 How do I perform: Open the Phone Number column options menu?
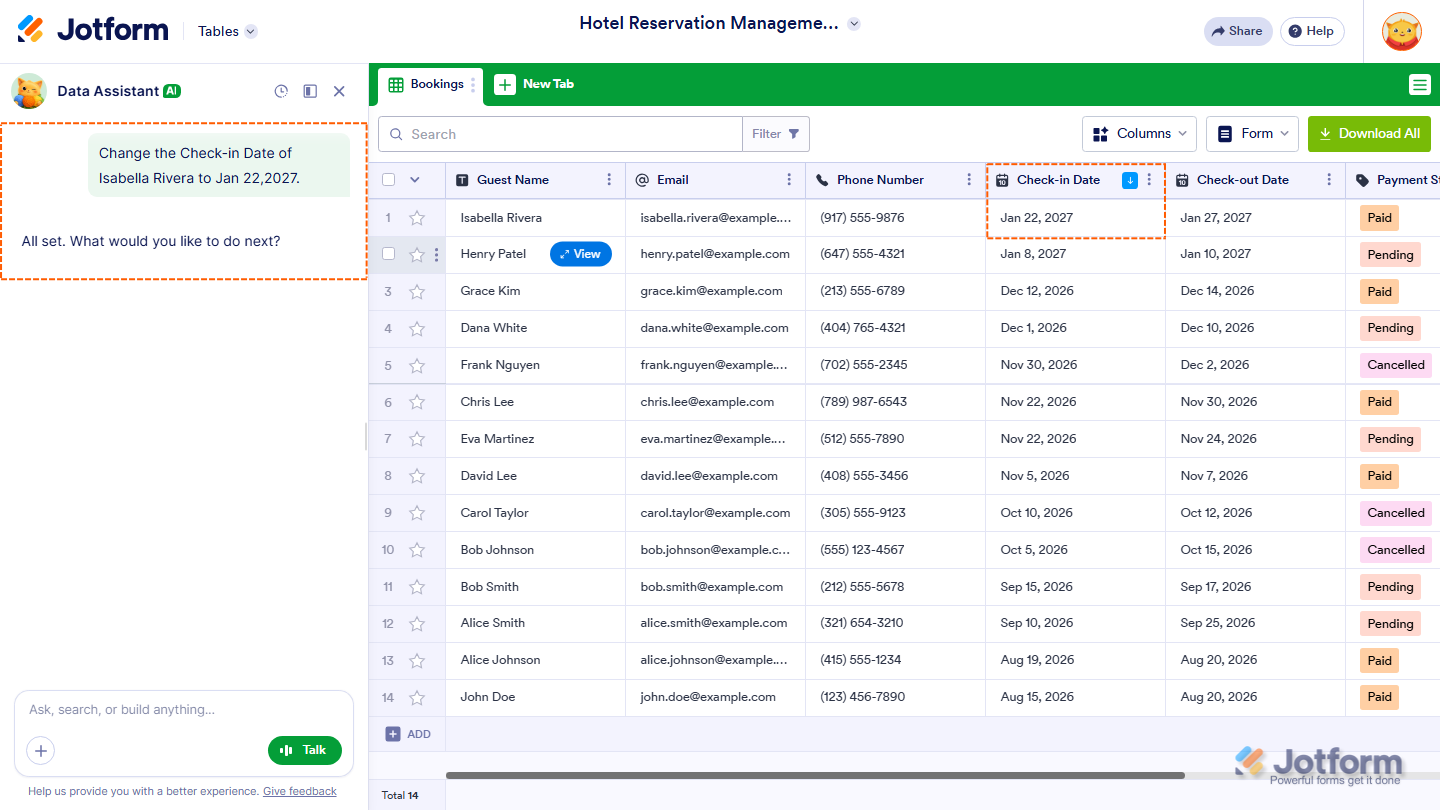tap(969, 180)
